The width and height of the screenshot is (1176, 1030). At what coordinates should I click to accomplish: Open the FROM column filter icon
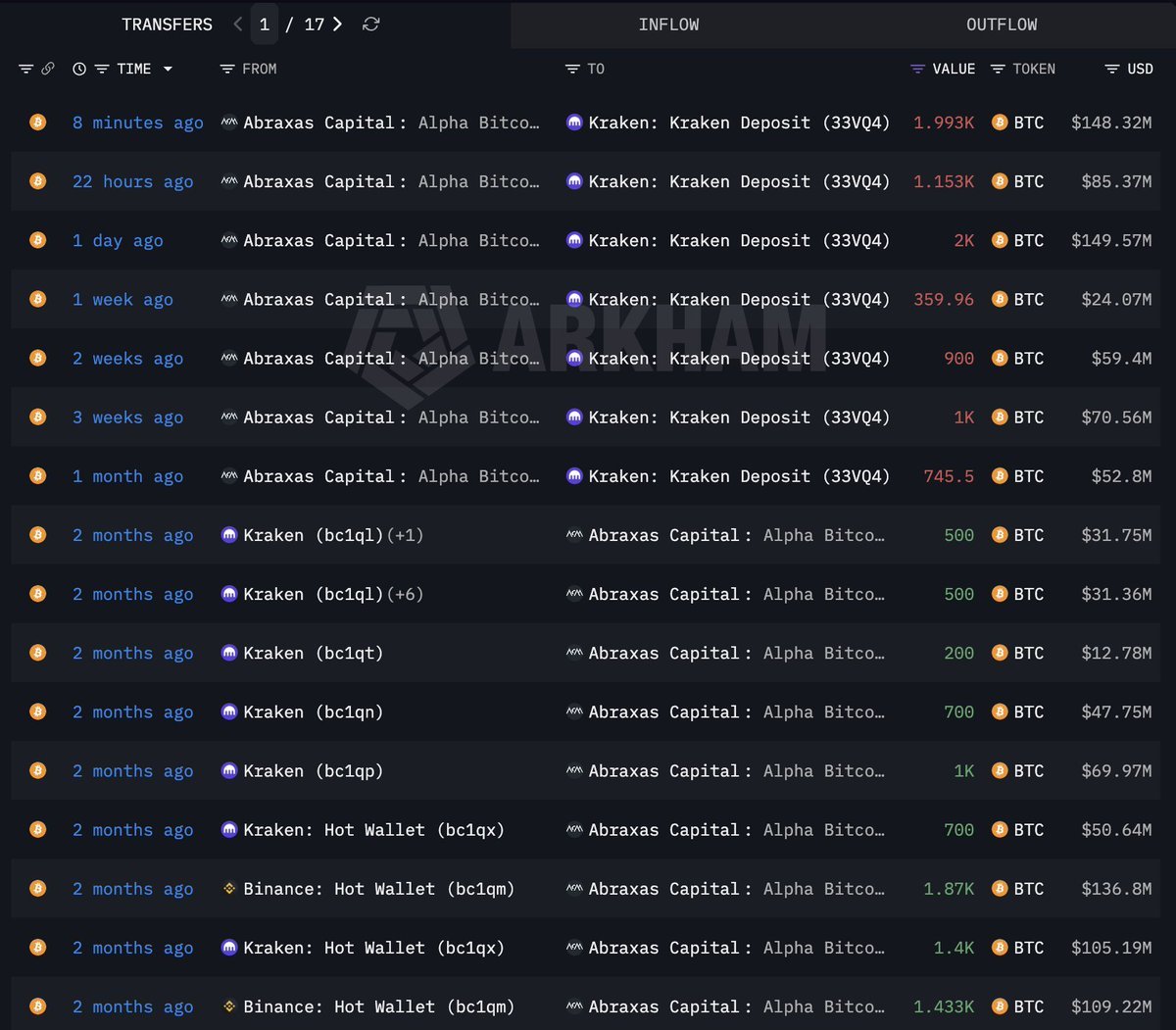pyautogui.click(x=228, y=69)
